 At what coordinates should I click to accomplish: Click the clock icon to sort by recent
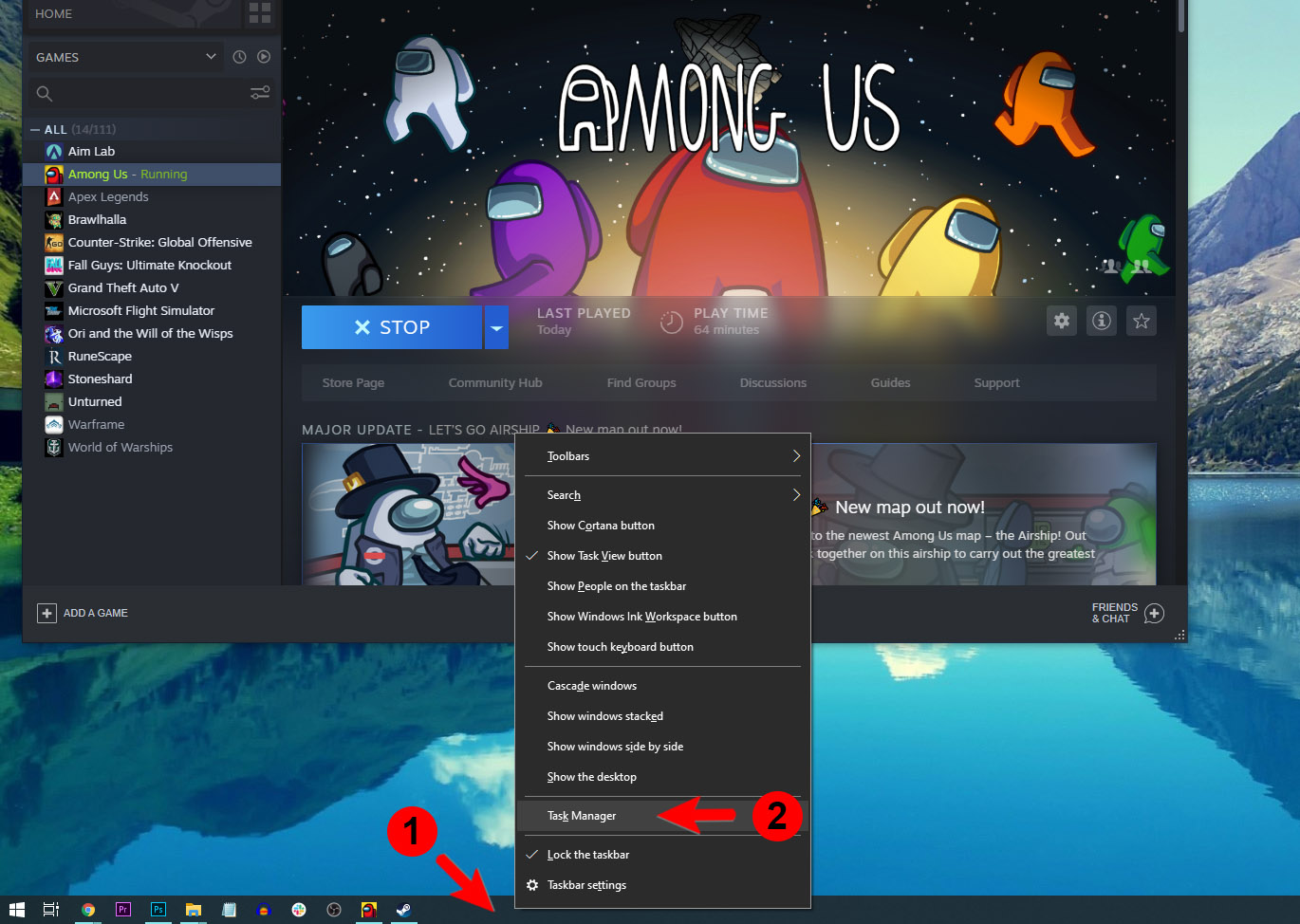click(238, 57)
